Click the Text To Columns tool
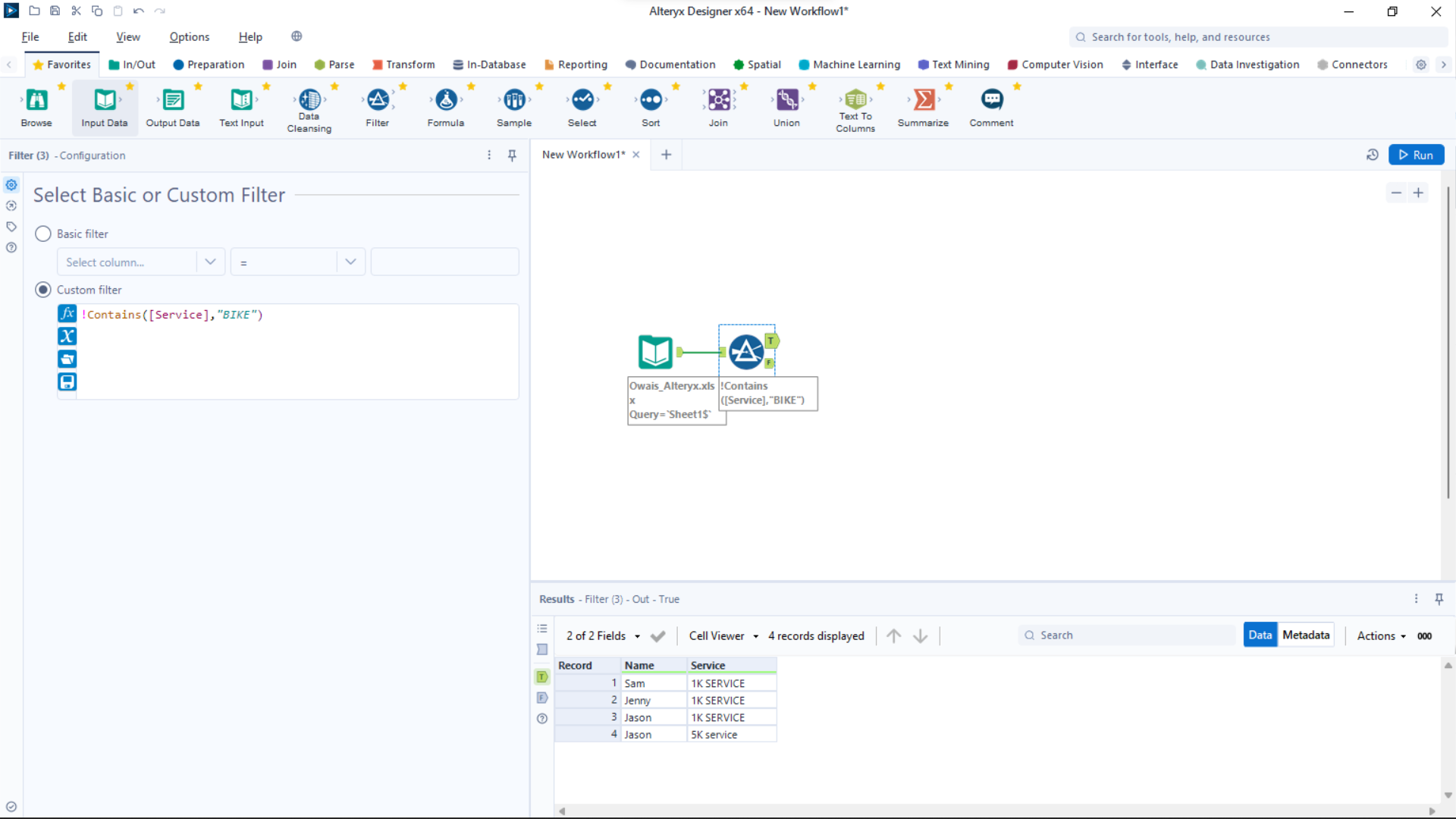The image size is (1456, 819). pyautogui.click(x=855, y=100)
